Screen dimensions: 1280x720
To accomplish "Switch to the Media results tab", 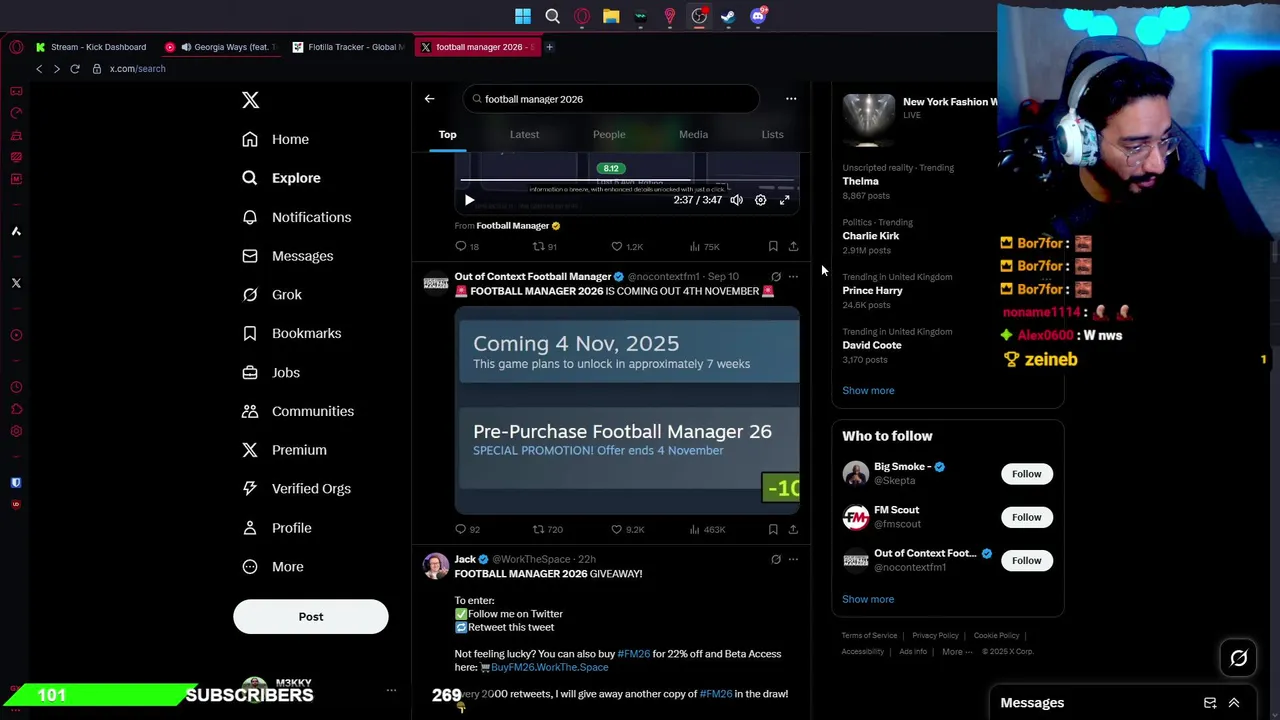I will pos(693,134).
